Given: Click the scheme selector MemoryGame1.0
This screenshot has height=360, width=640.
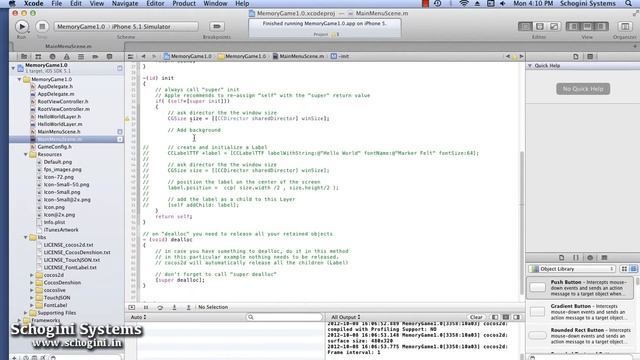Looking at the screenshot, I should coord(81,27).
